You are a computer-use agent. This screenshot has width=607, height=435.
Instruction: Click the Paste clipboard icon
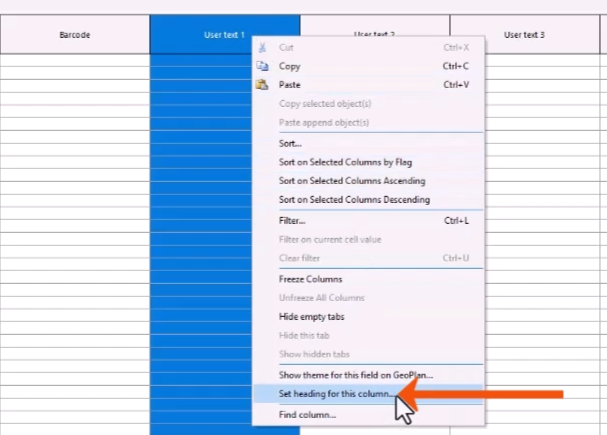pyautogui.click(x=262, y=85)
